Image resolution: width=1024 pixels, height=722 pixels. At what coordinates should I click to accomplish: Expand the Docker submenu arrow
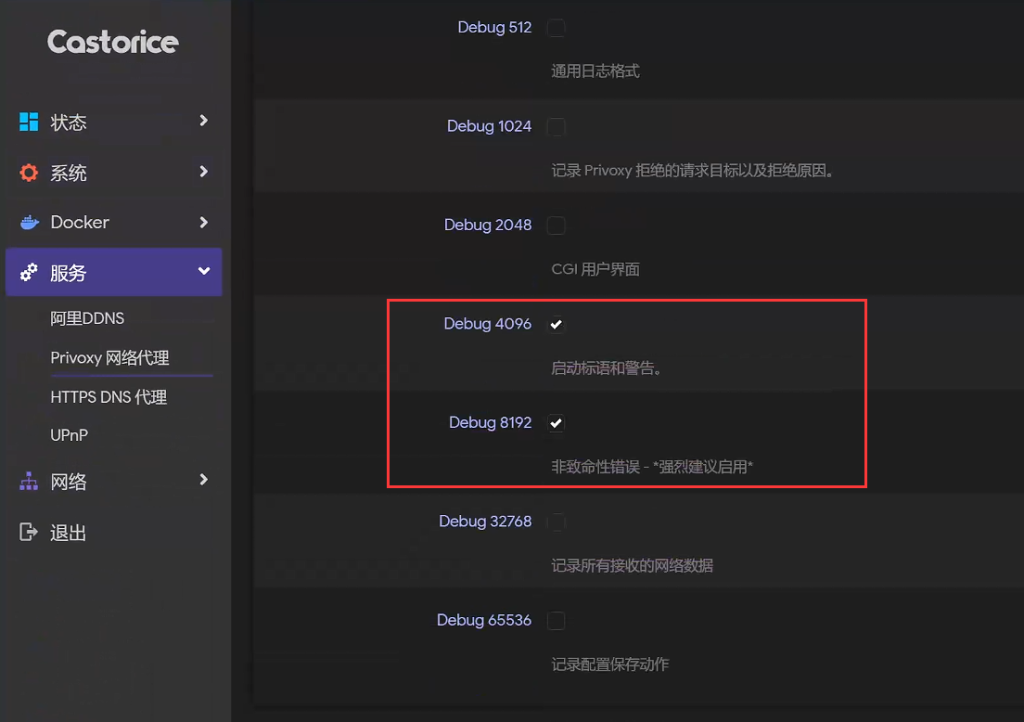203,222
